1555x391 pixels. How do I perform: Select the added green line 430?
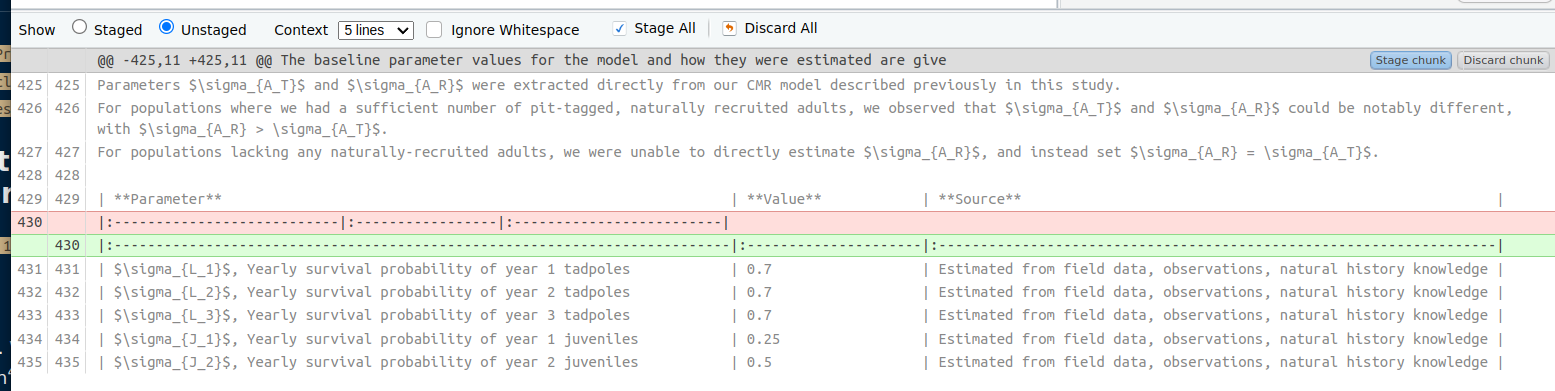777,245
